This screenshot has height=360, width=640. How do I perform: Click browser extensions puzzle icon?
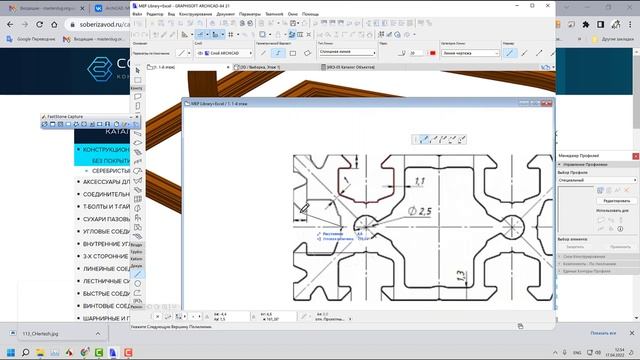pos(586,24)
